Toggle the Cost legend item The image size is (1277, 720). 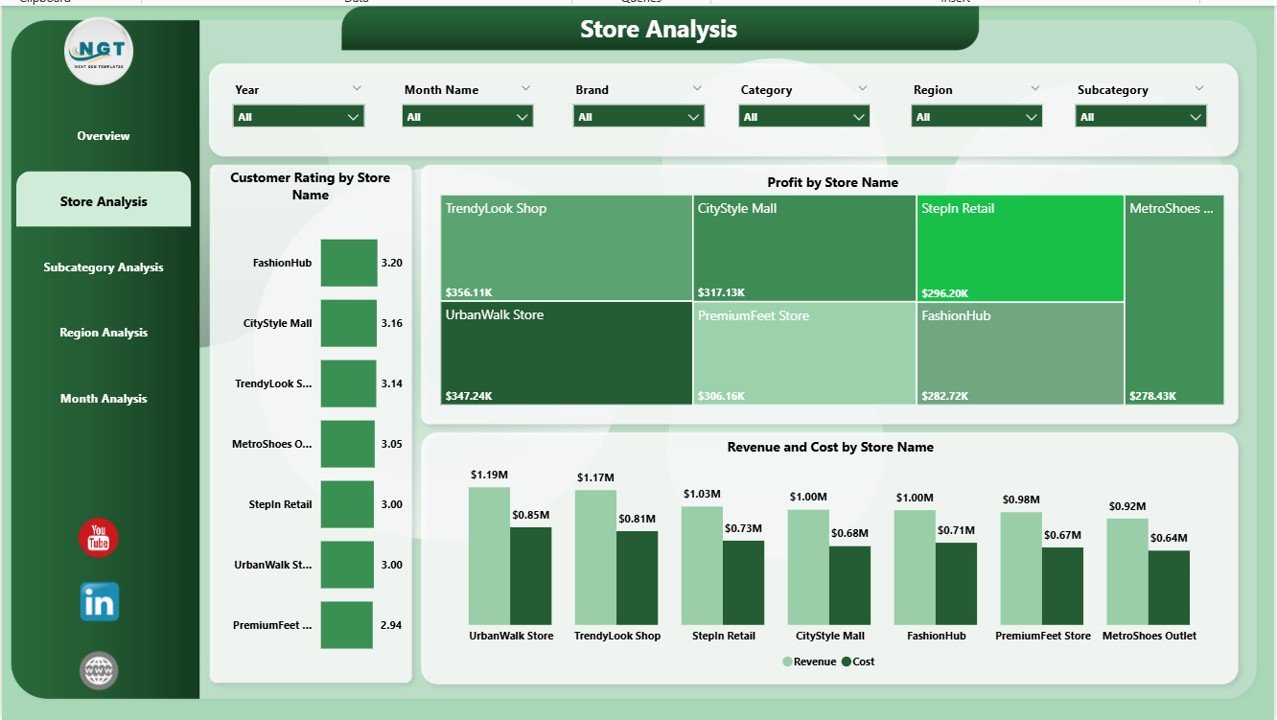[857, 661]
